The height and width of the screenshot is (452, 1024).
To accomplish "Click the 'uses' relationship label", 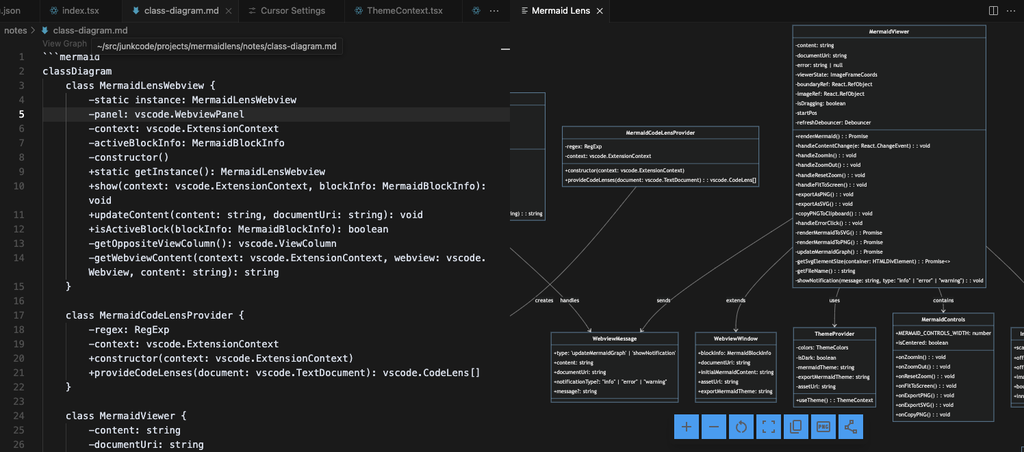I will (x=834, y=300).
